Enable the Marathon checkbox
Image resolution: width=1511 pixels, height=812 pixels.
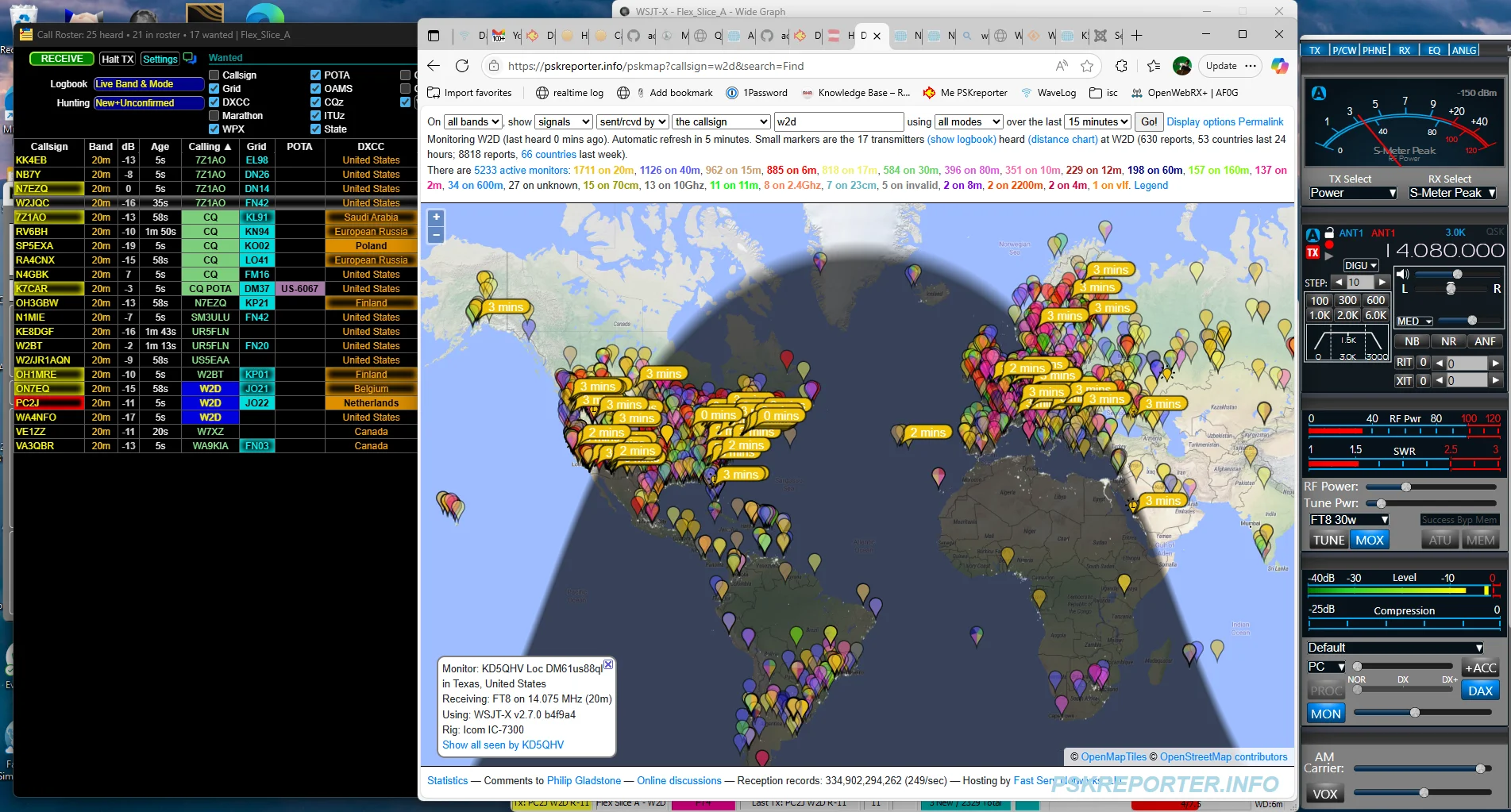coord(214,116)
